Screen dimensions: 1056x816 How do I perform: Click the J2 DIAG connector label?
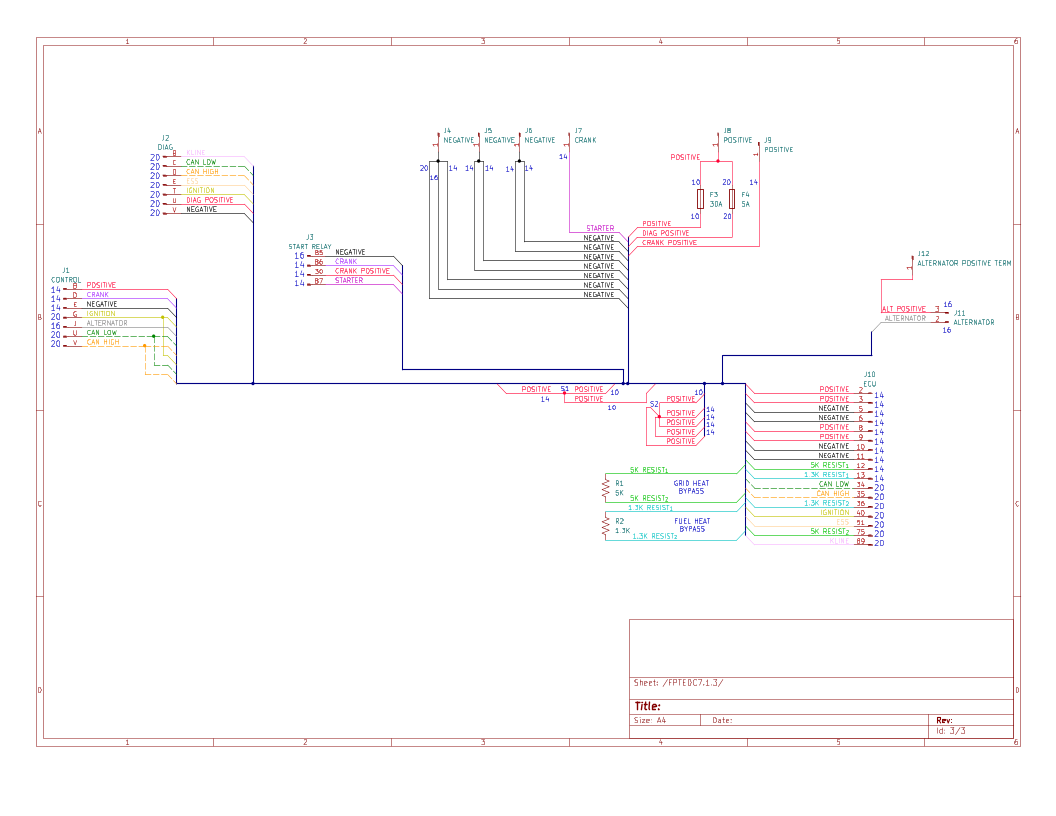164,142
